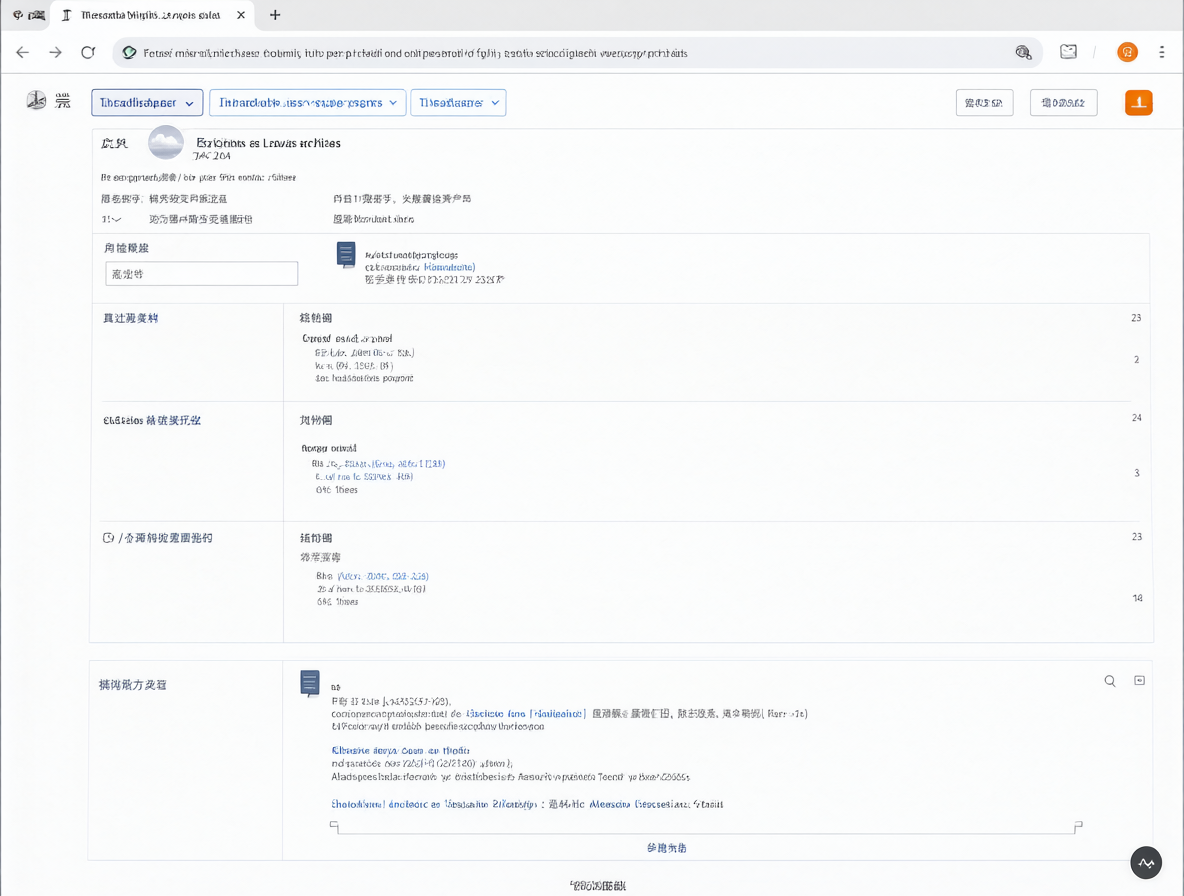1184x896 pixels.
Task: Click the left-column label of the bottom panel
Action: tap(133, 685)
